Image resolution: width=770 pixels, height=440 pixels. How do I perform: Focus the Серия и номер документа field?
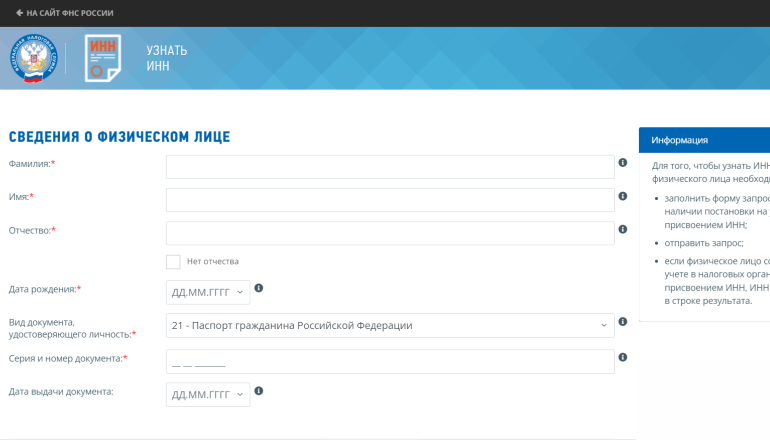tap(390, 361)
